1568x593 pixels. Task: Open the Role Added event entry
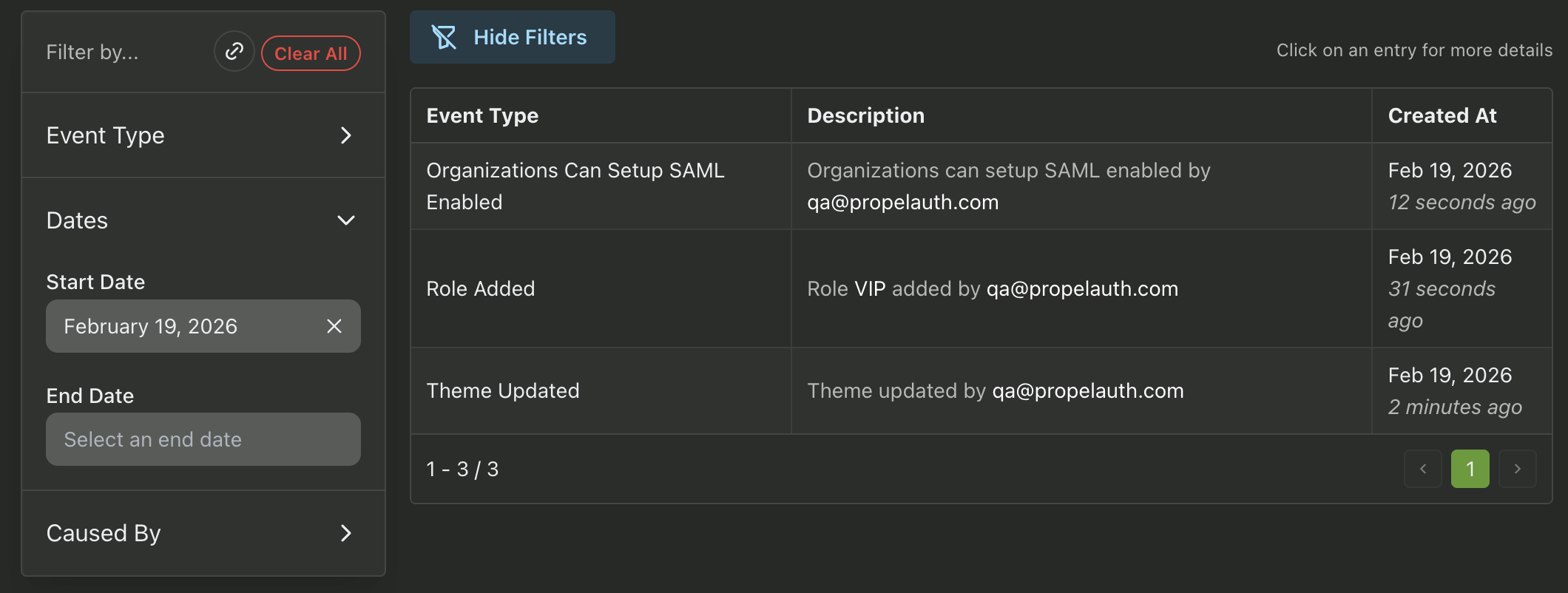point(481,288)
